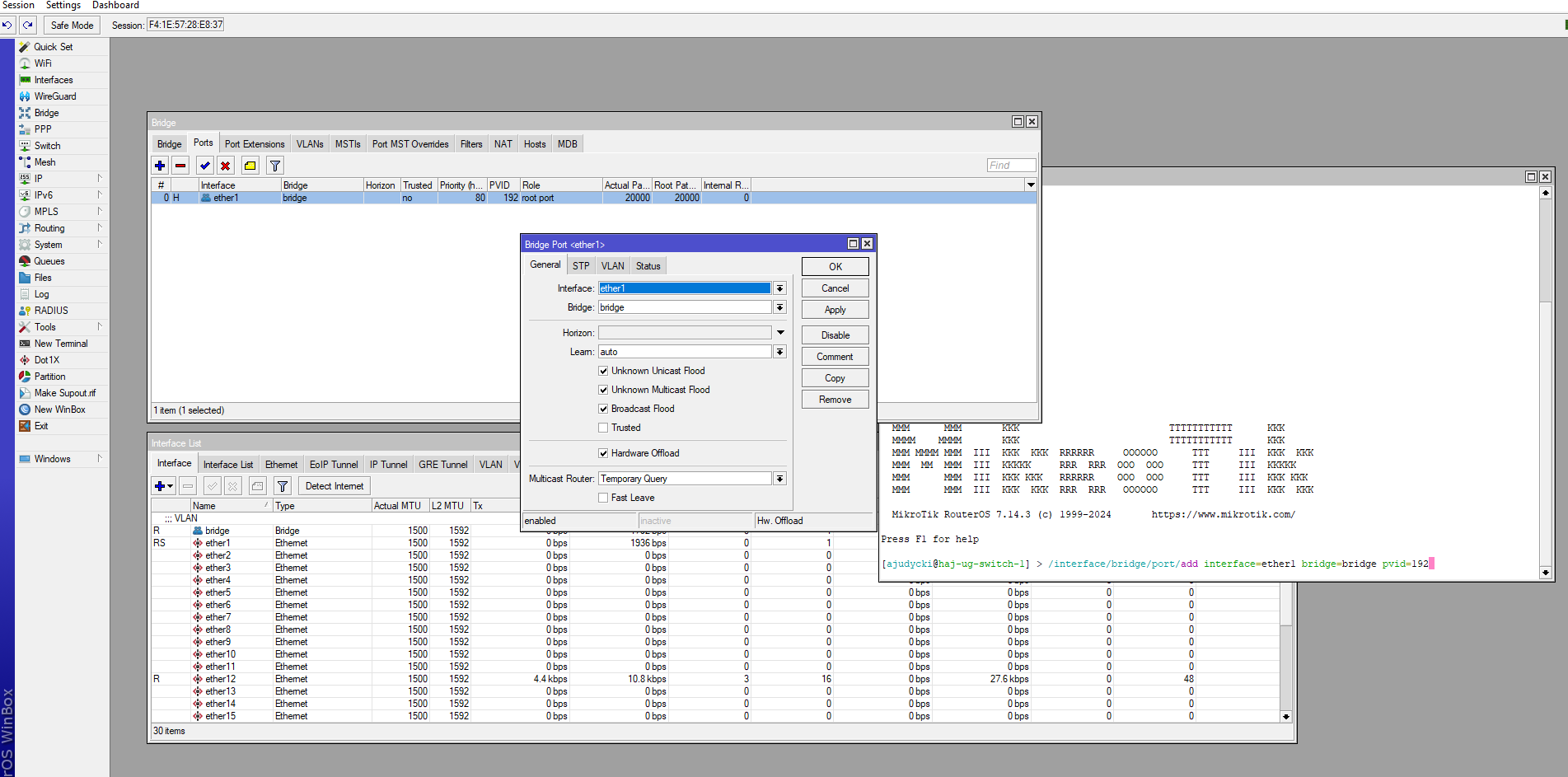Open Bridge dropdown in Bridge Port dialog
The width and height of the screenshot is (1568, 777).
pyautogui.click(x=779, y=307)
